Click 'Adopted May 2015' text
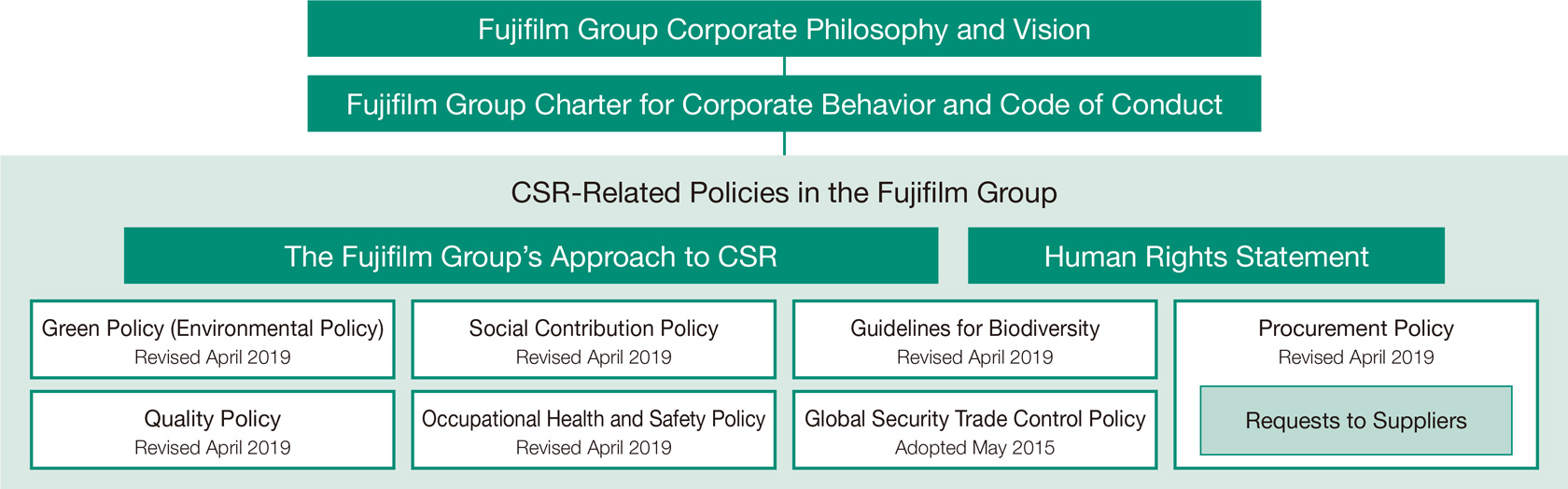 coord(975,448)
